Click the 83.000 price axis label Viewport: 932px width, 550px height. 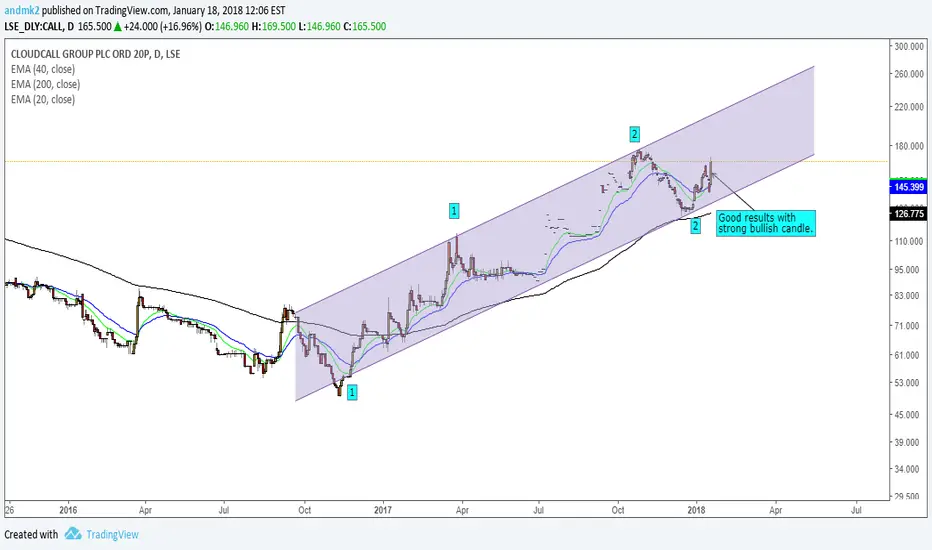908,296
